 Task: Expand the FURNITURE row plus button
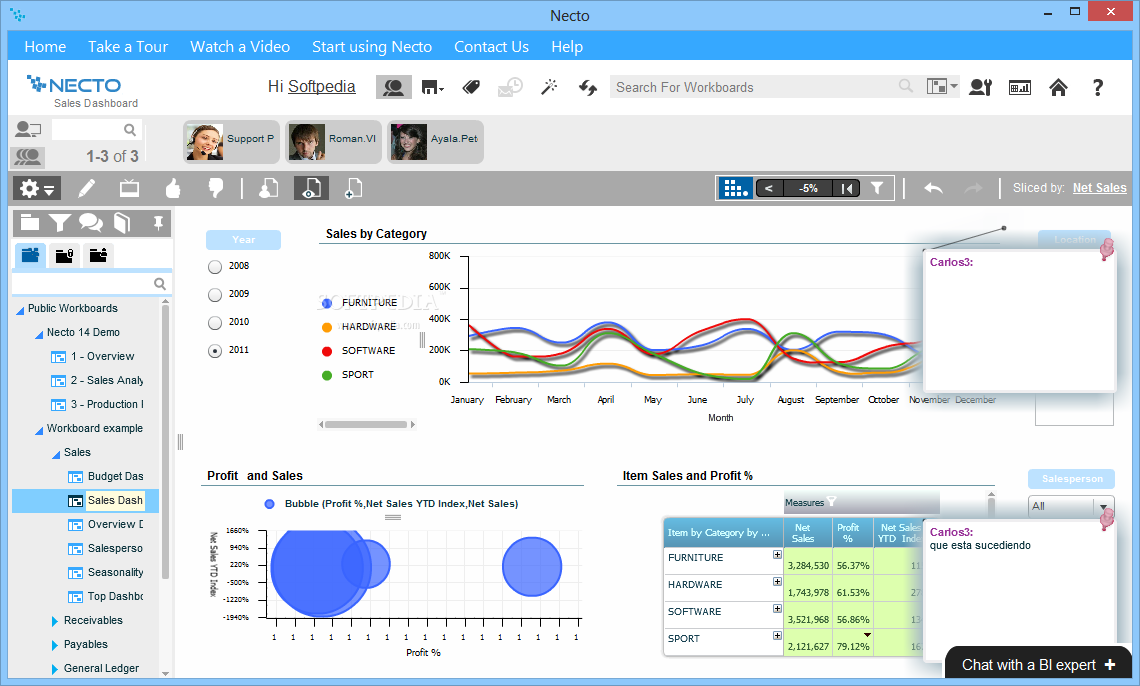[x=777, y=554]
